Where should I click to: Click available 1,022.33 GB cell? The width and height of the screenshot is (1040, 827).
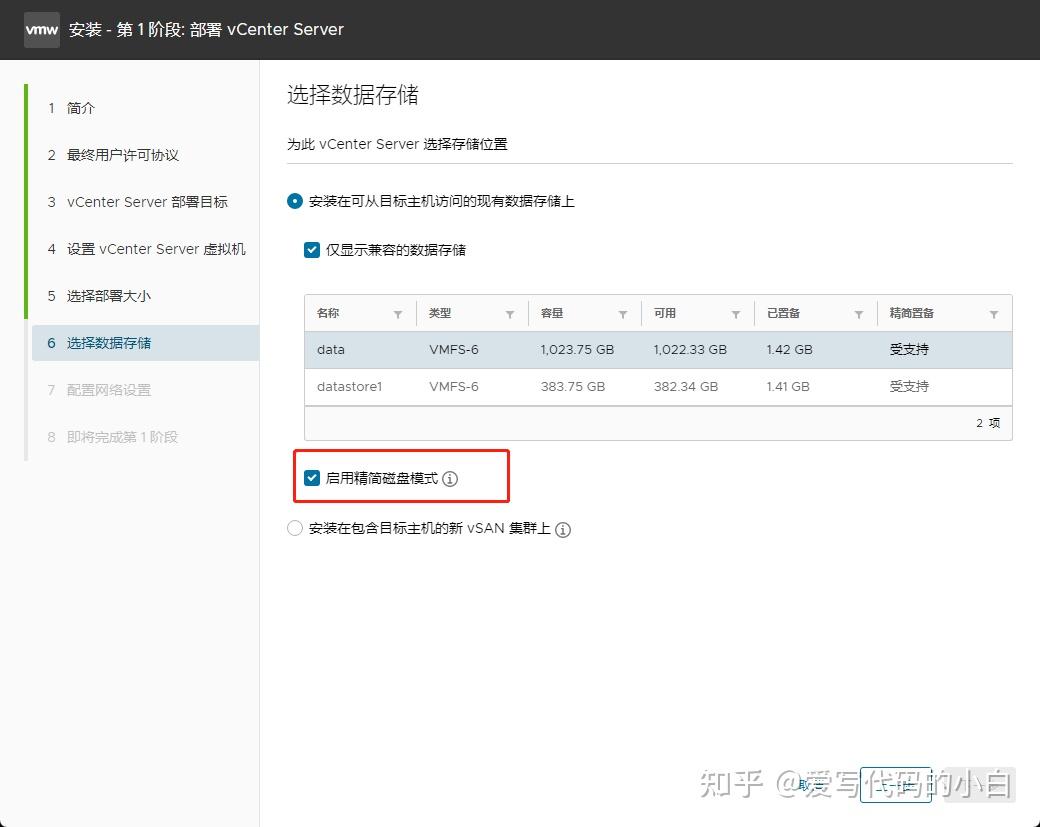click(690, 350)
